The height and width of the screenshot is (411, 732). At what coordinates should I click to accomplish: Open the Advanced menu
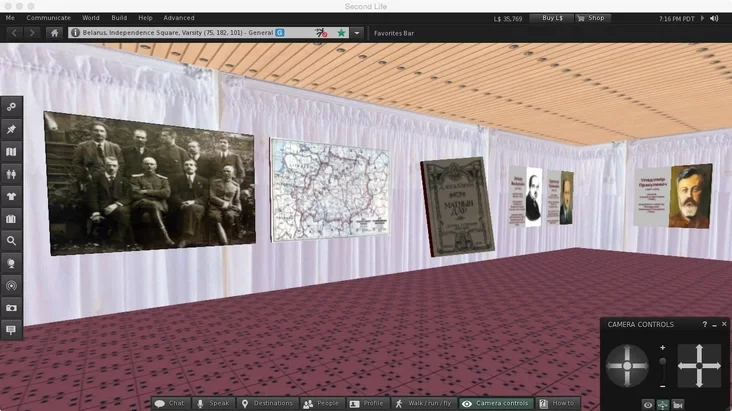pos(179,18)
